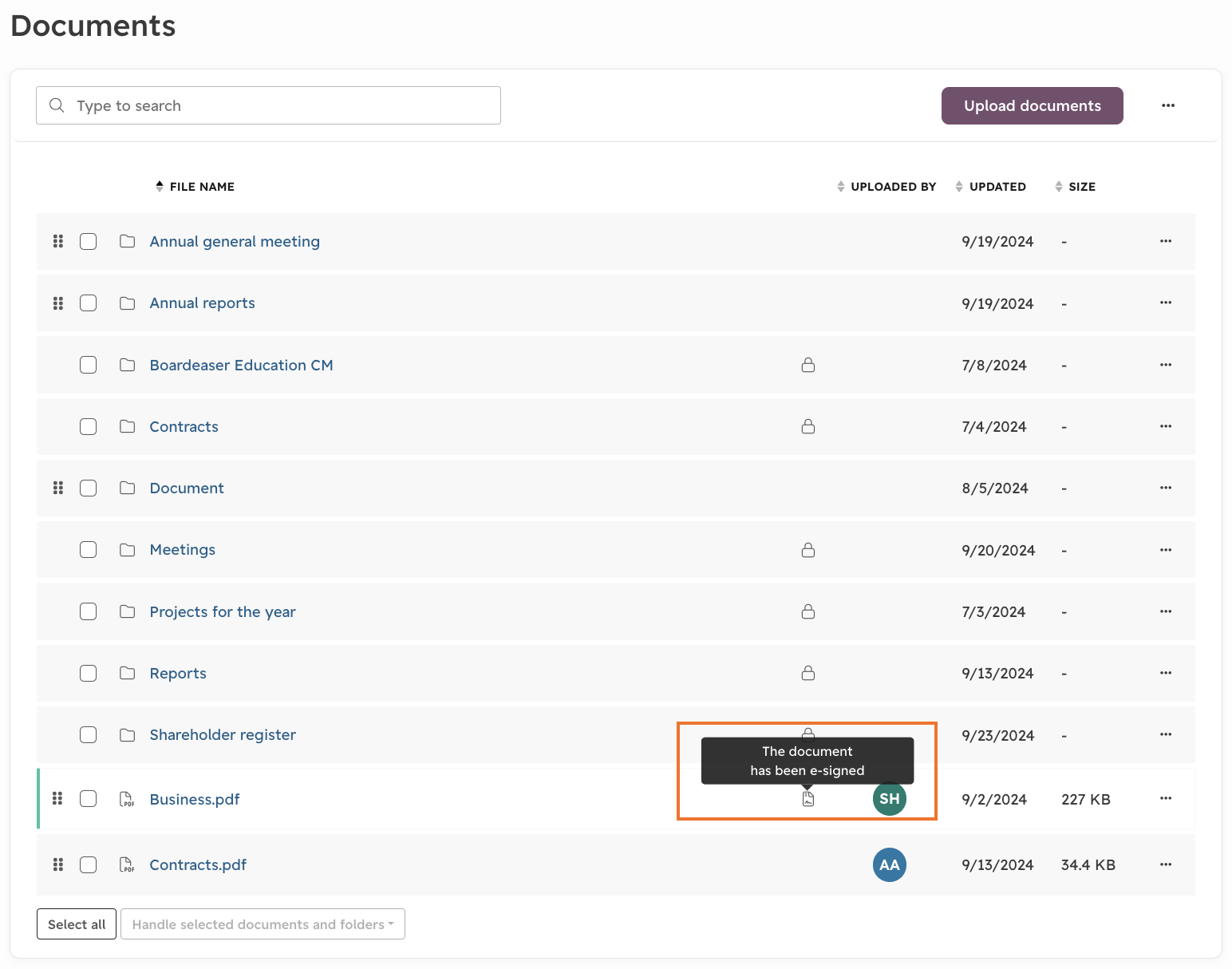The image size is (1232, 969).
Task: Click the search magnifier icon
Action: coord(57,105)
